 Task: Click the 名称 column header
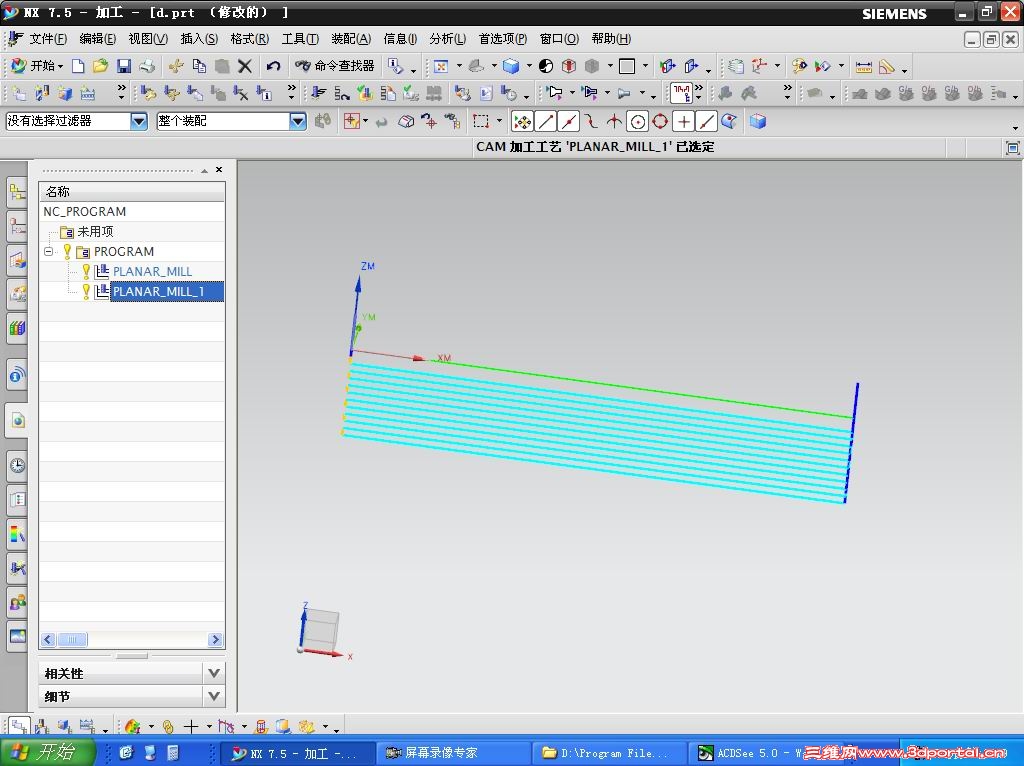[x=132, y=191]
